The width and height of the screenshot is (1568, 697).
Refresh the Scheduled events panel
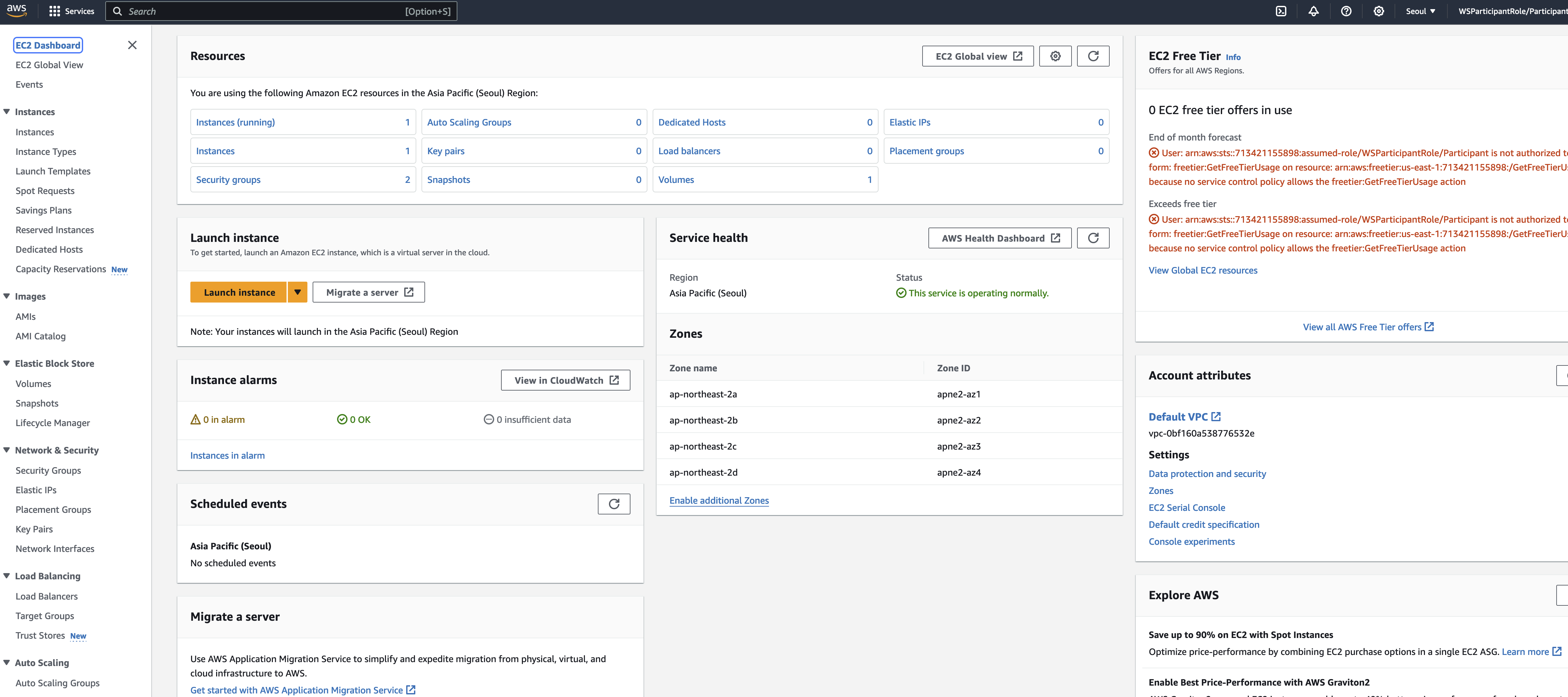614,504
